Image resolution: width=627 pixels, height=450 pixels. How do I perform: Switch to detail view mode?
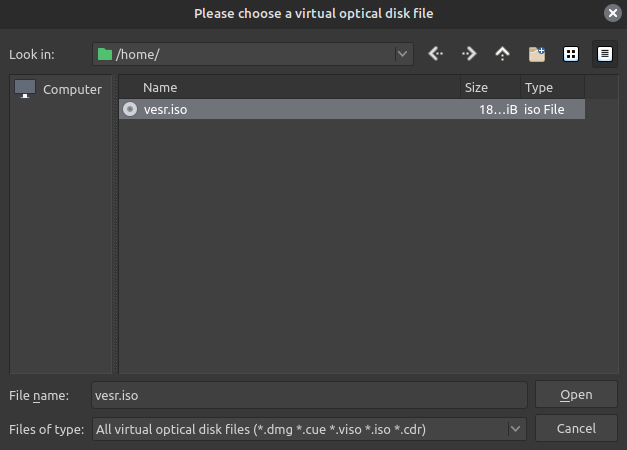point(604,54)
